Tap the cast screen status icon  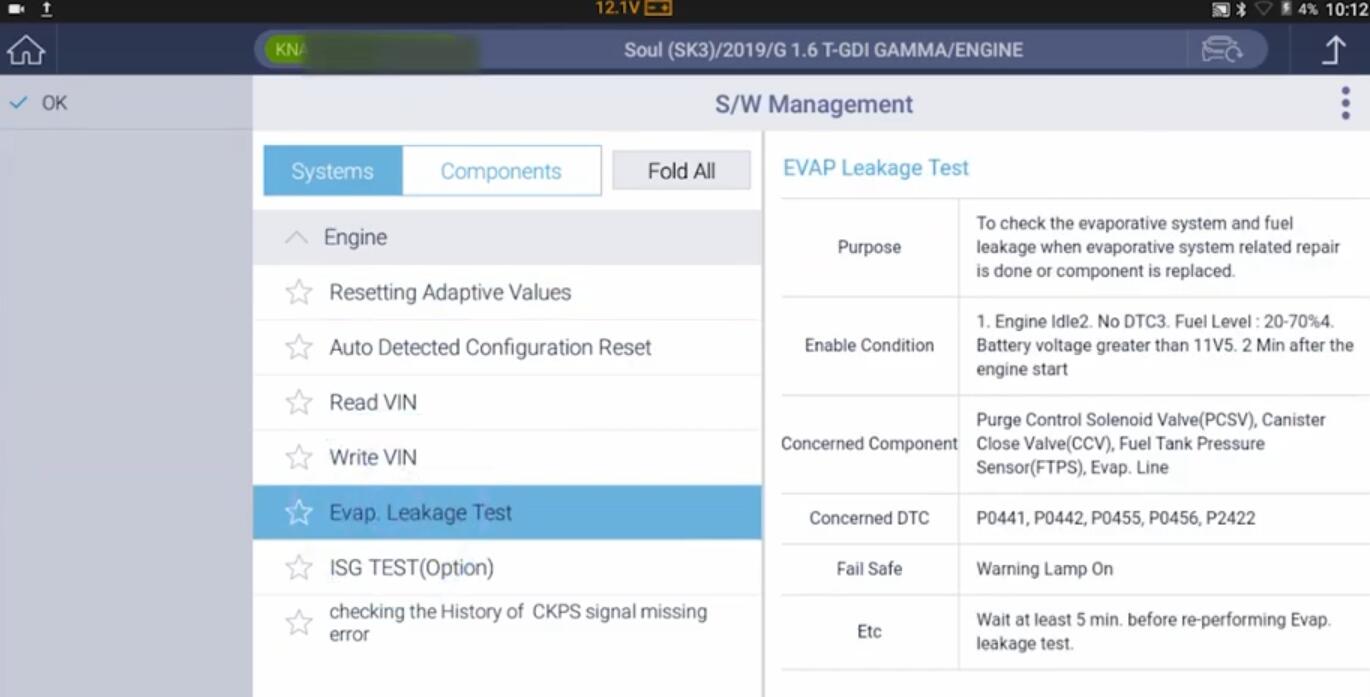(x=1221, y=9)
